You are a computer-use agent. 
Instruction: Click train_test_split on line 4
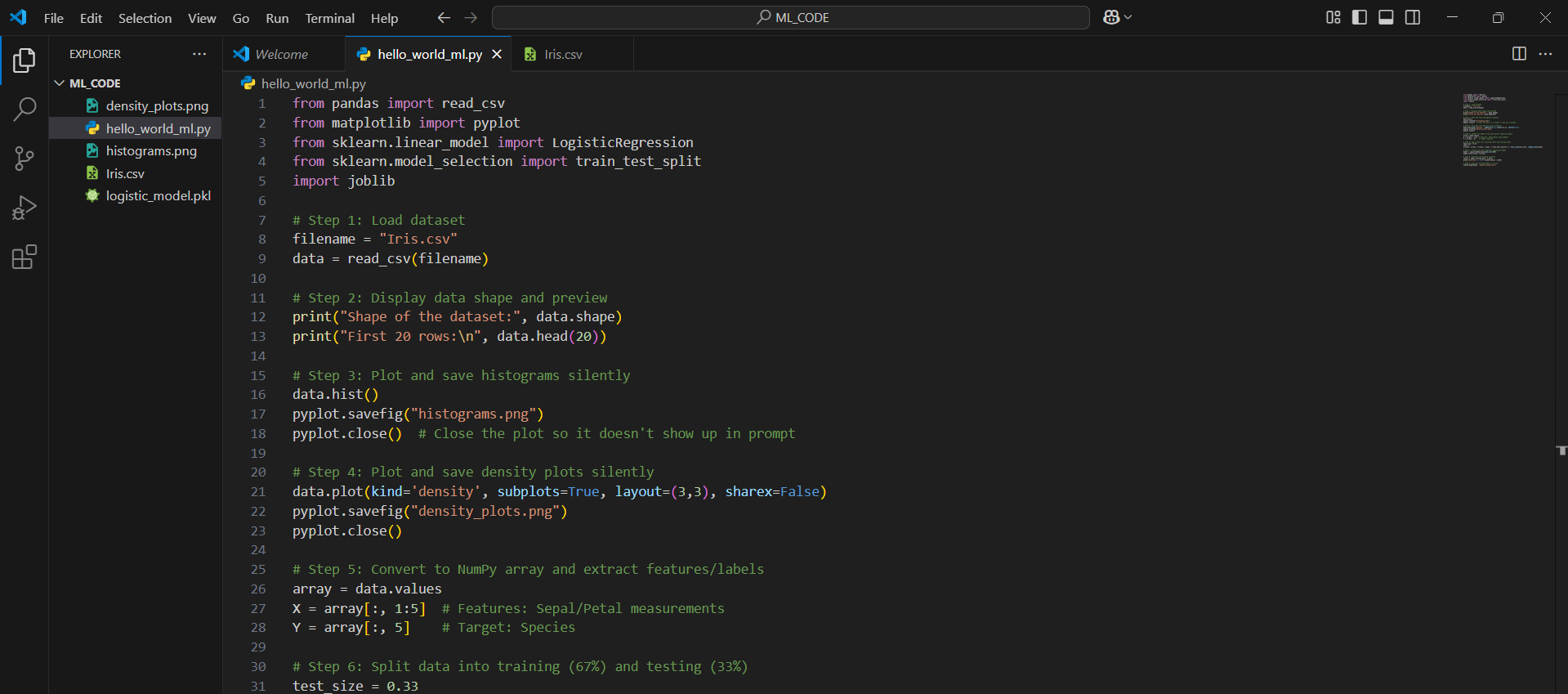tap(638, 161)
